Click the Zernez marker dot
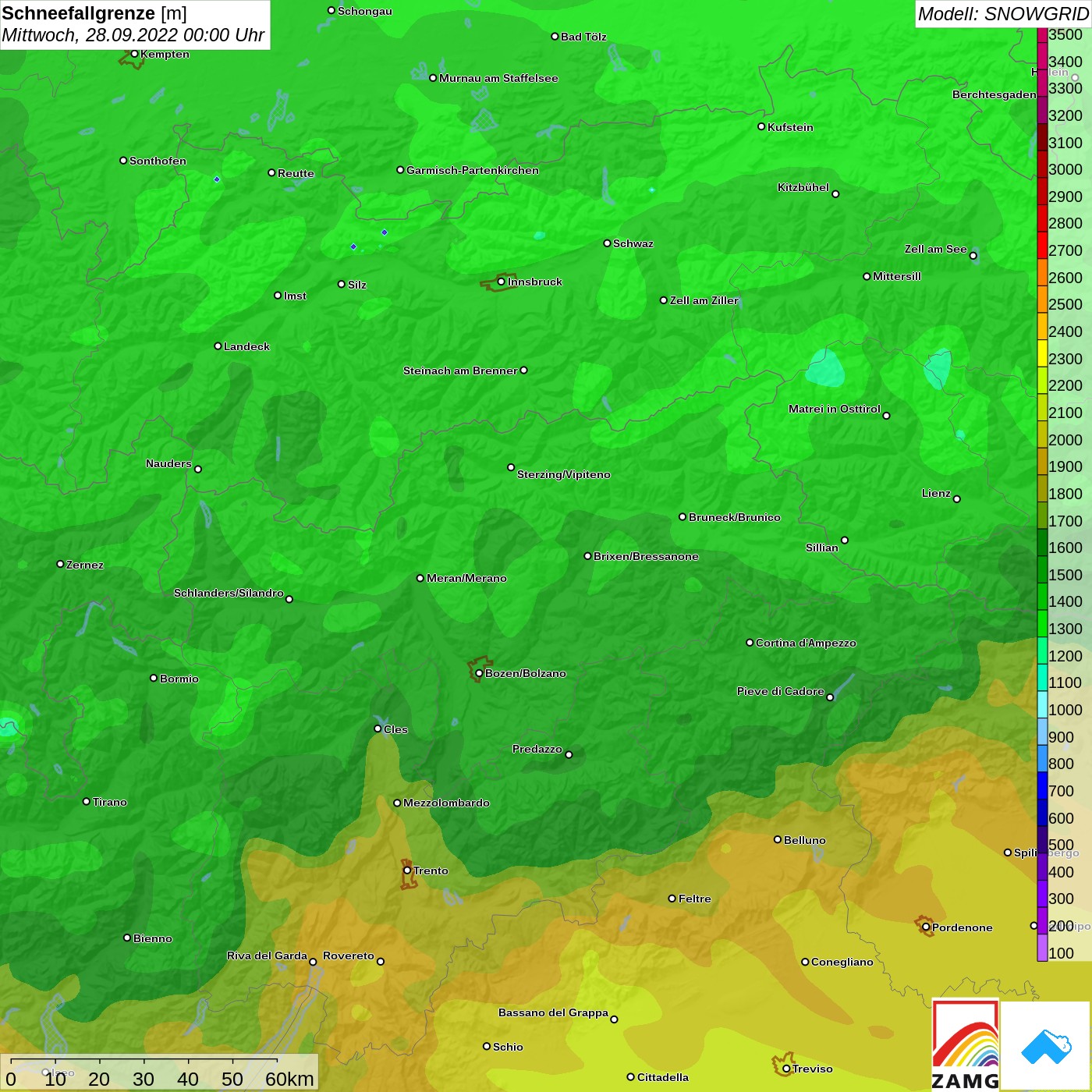 tap(60, 564)
